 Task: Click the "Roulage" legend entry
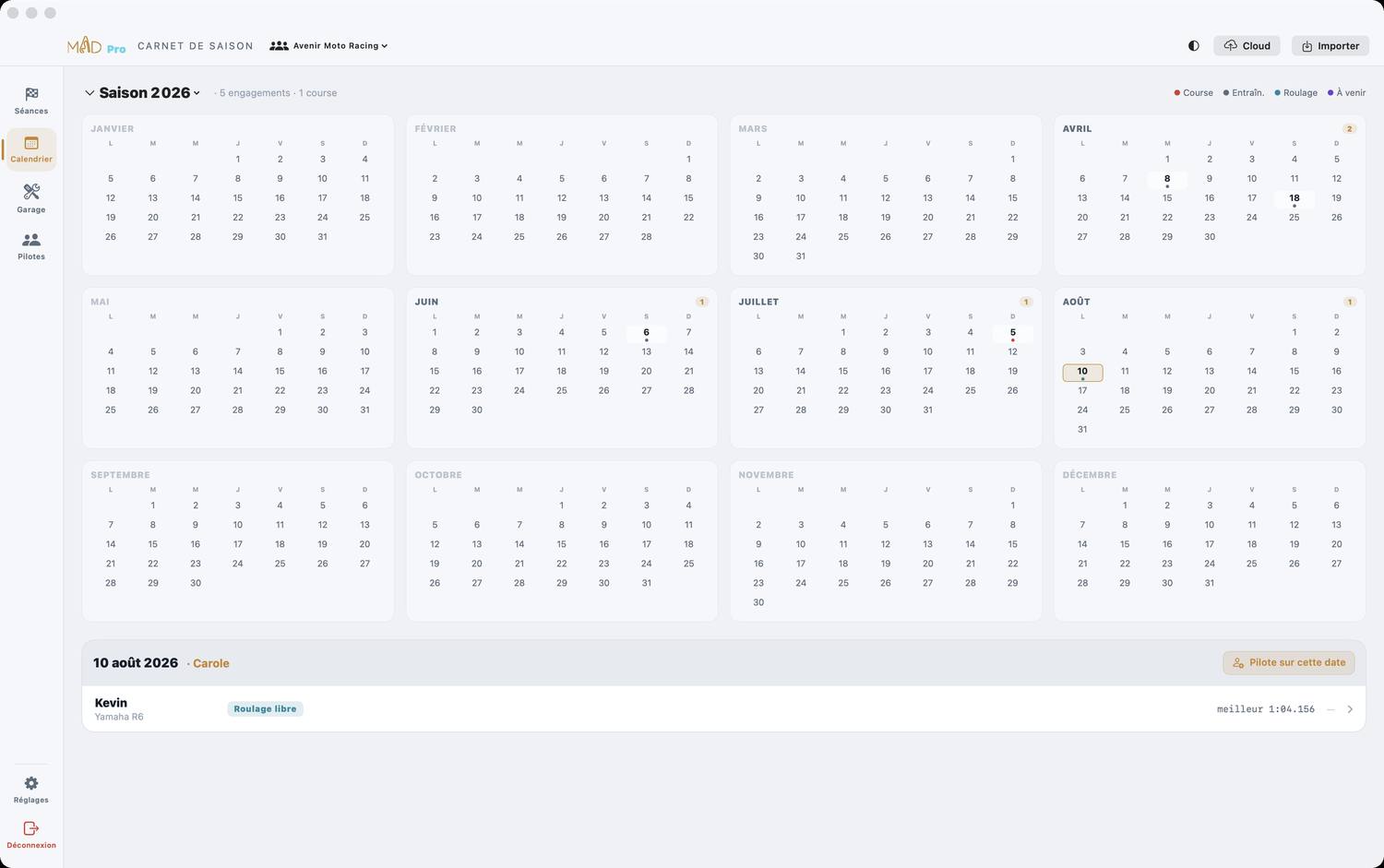[x=1296, y=93]
